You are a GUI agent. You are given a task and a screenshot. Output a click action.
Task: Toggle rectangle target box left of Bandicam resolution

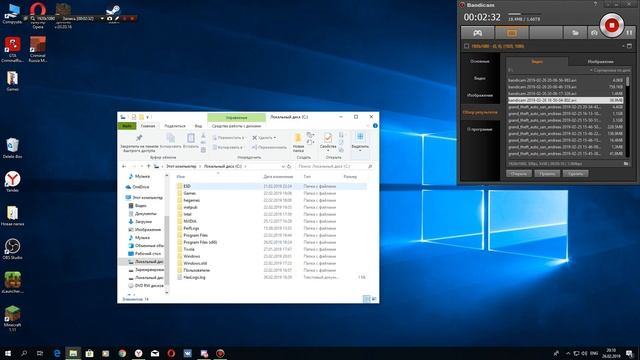coord(467,46)
